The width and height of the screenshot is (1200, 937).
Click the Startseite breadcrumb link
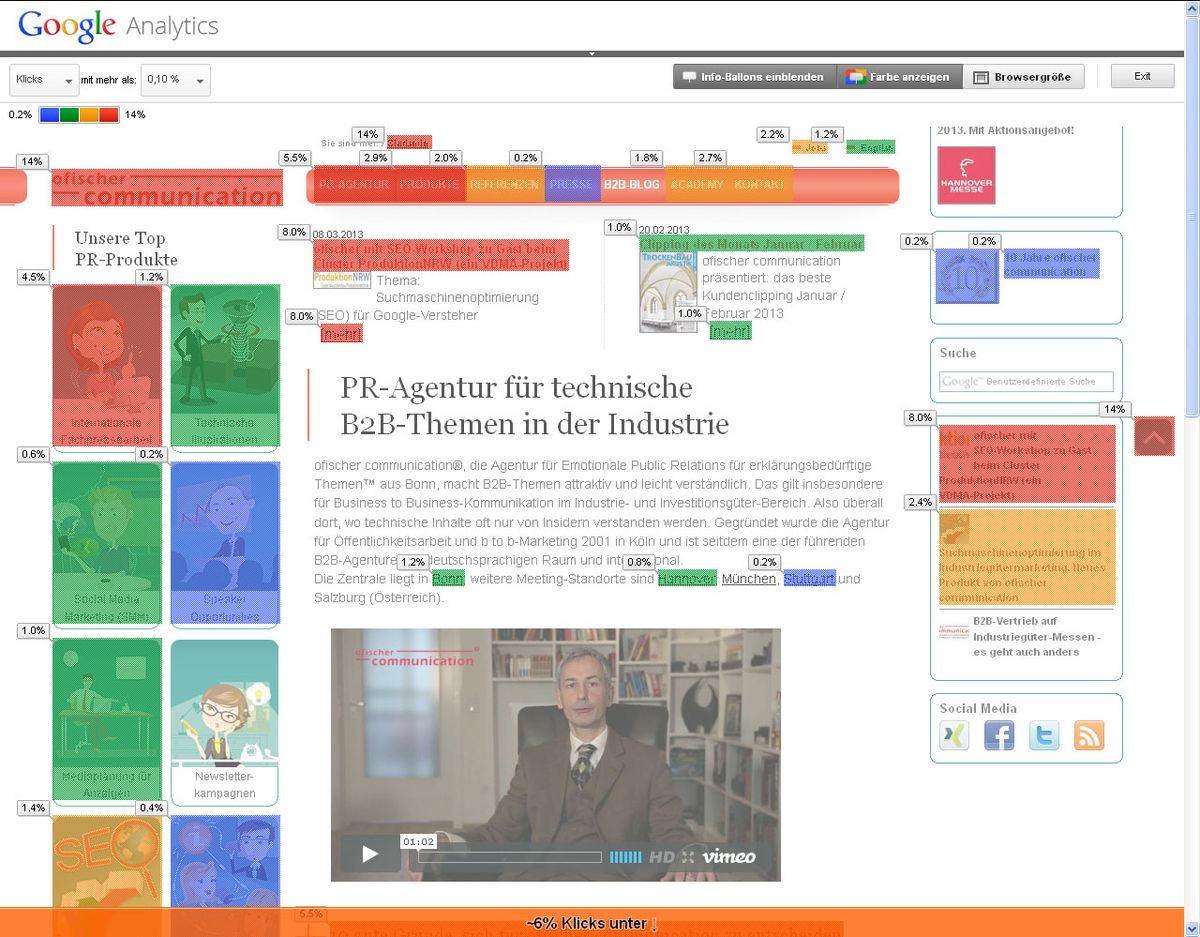409,143
